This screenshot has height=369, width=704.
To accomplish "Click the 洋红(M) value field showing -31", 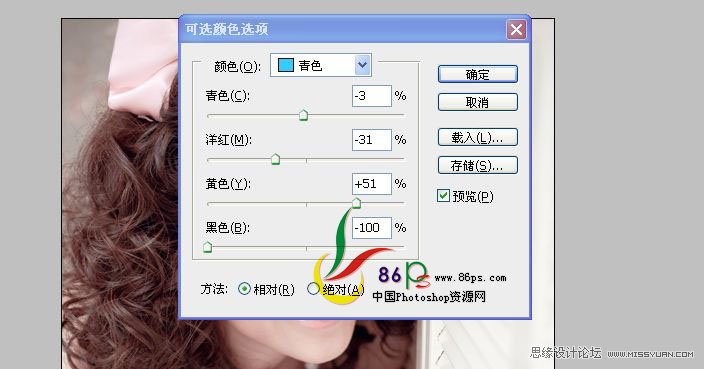I will click(x=372, y=140).
